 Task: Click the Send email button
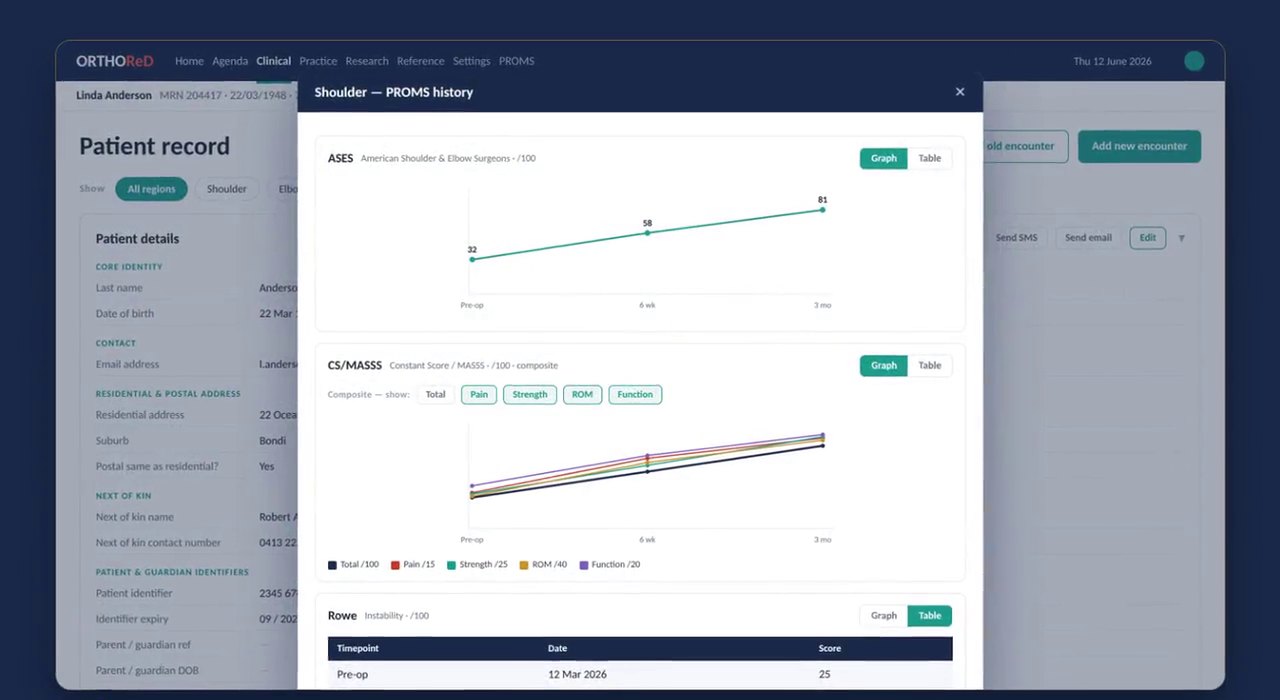[1088, 238]
